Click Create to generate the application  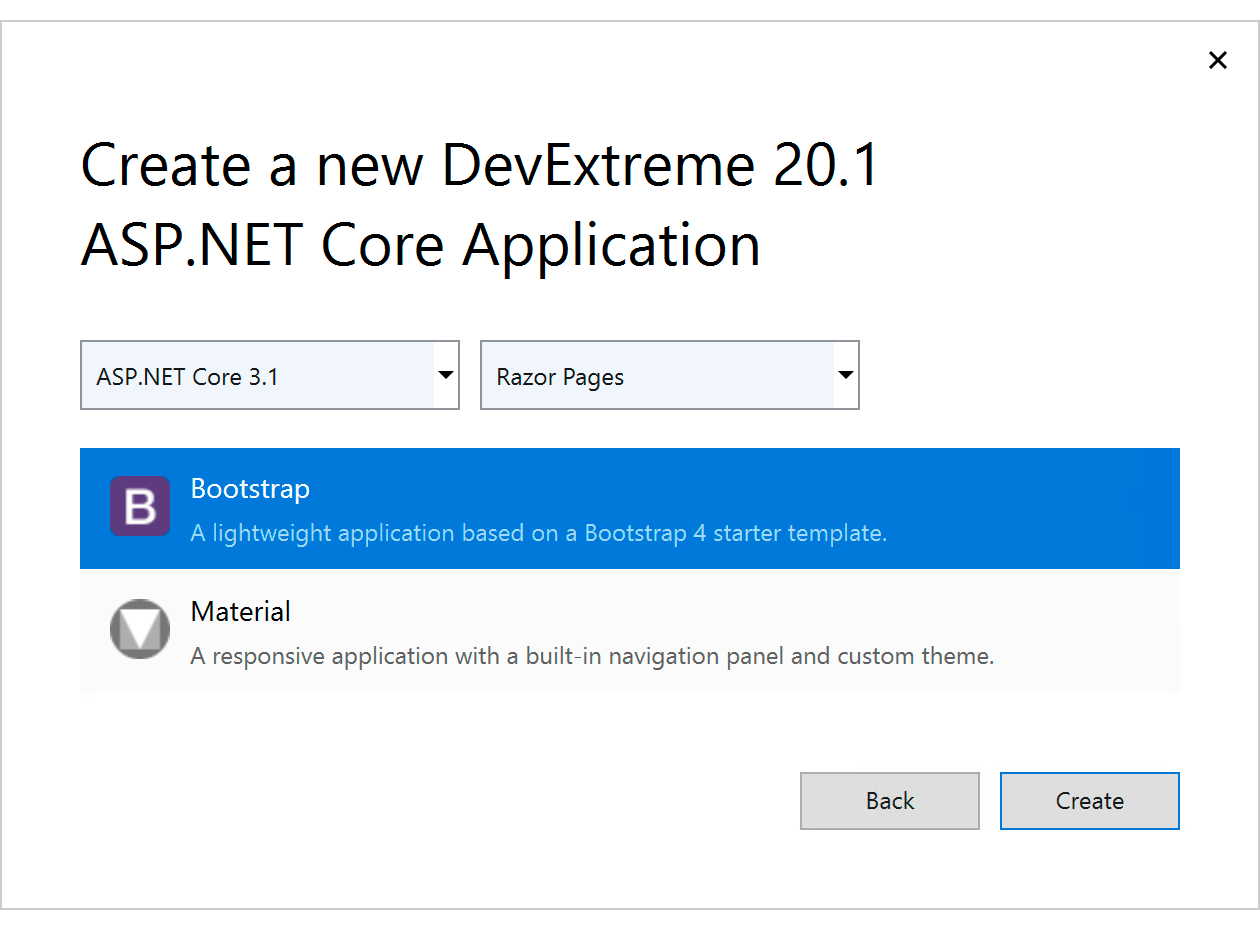(1089, 801)
